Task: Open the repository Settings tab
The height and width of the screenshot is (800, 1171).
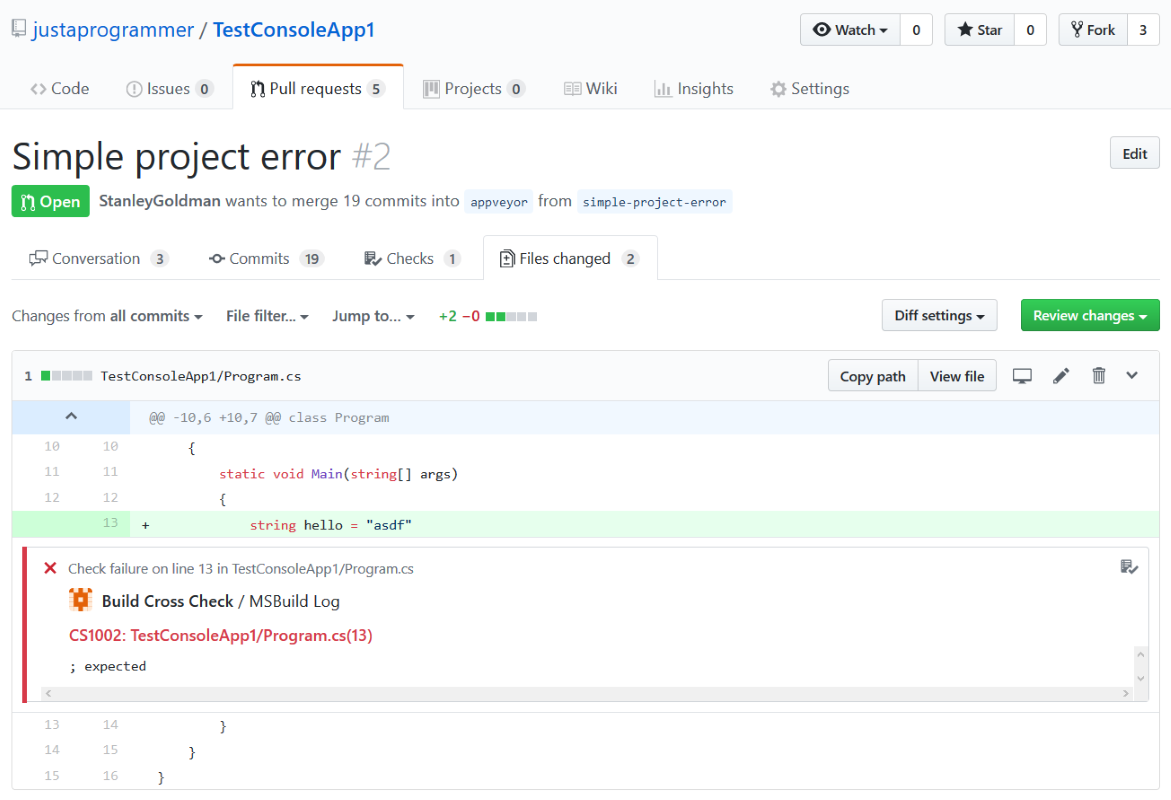Action: pyautogui.click(x=810, y=89)
